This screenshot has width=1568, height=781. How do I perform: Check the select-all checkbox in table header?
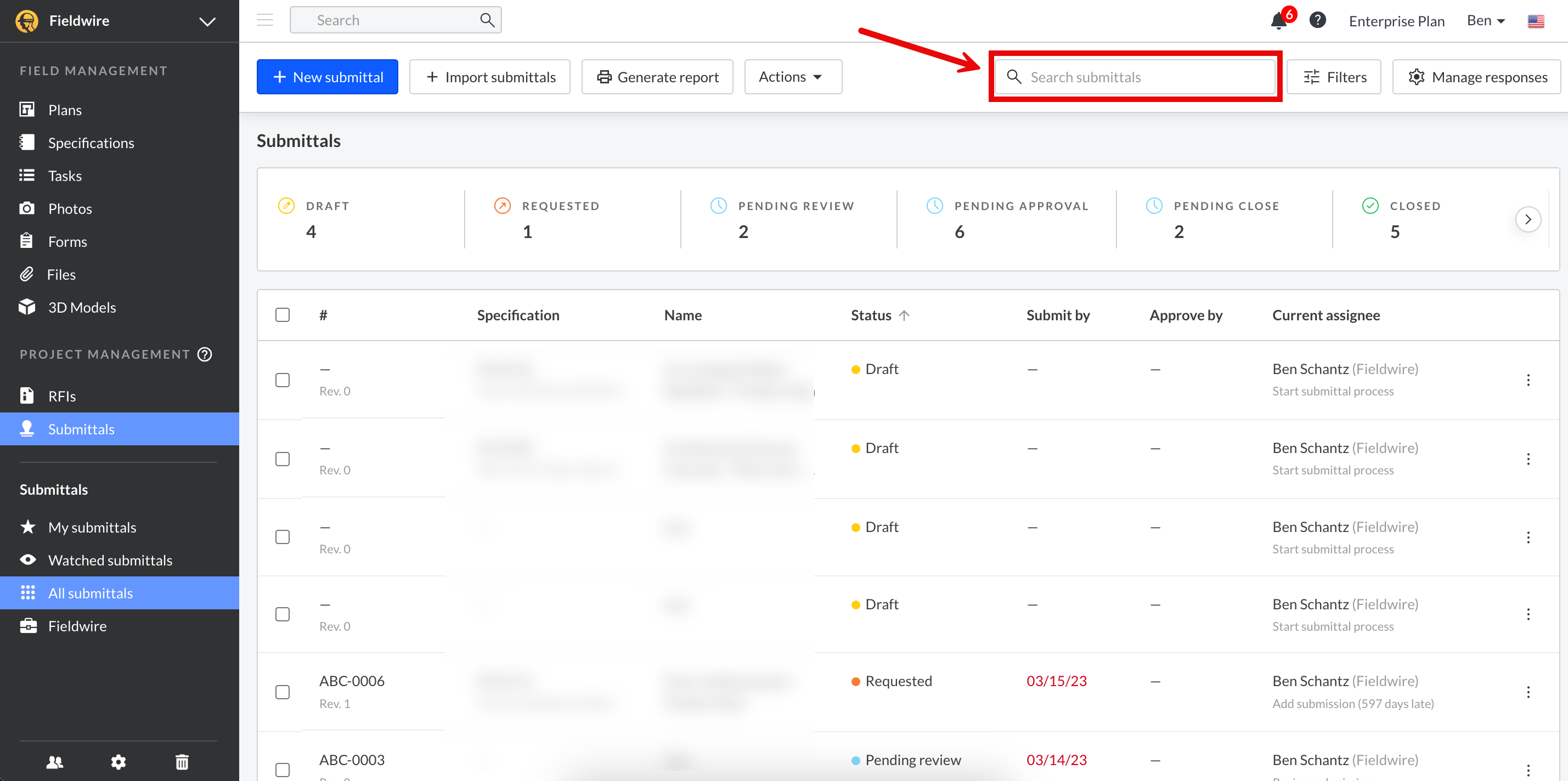point(283,315)
